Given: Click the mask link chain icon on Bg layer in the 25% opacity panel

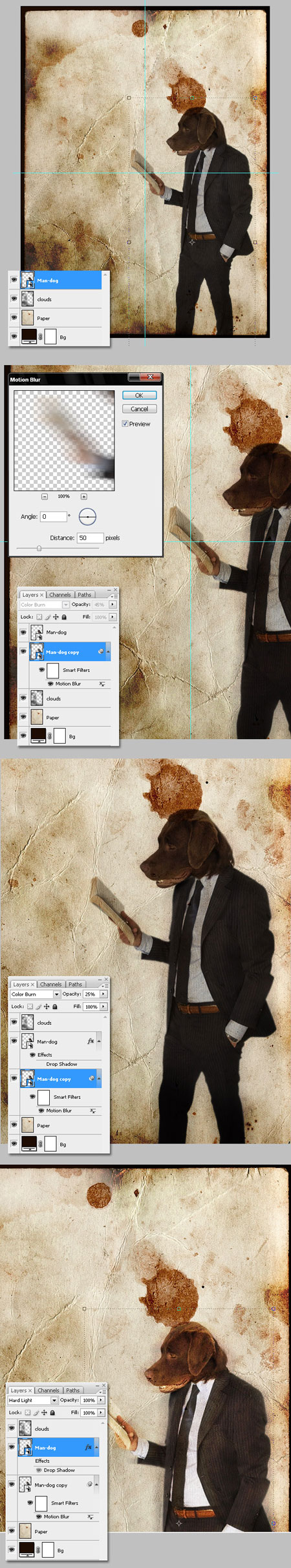Looking at the screenshot, I should click(x=40, y=1144).
